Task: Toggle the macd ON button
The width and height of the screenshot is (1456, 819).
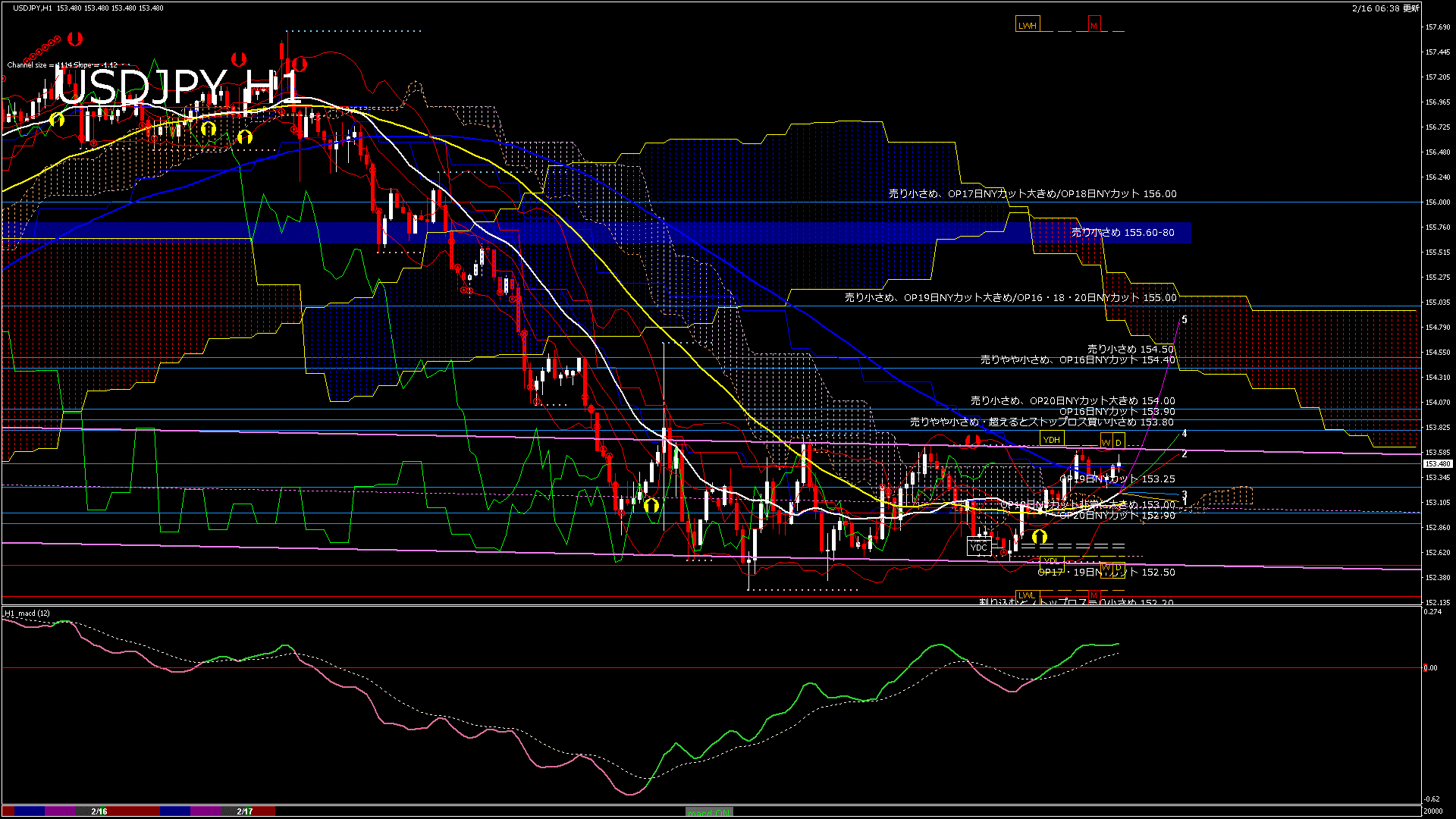Action: click(709, 811)
